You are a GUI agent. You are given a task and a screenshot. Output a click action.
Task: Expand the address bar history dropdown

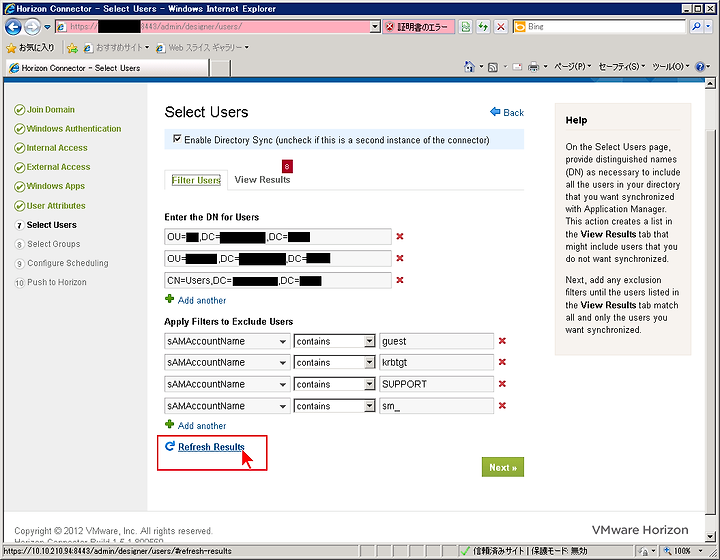pos(375,27)
